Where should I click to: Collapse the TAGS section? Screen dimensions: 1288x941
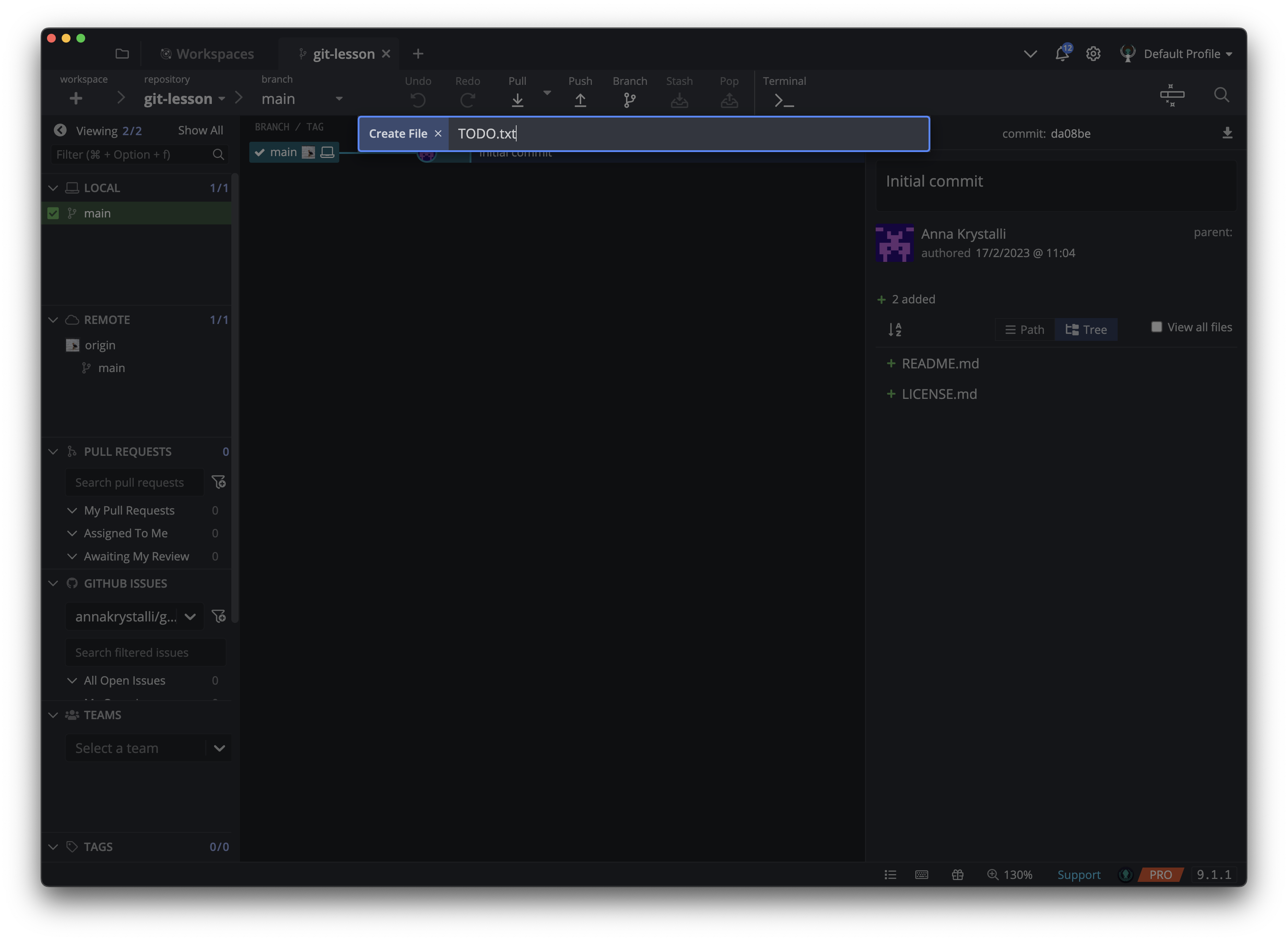(x=53, y=847)
